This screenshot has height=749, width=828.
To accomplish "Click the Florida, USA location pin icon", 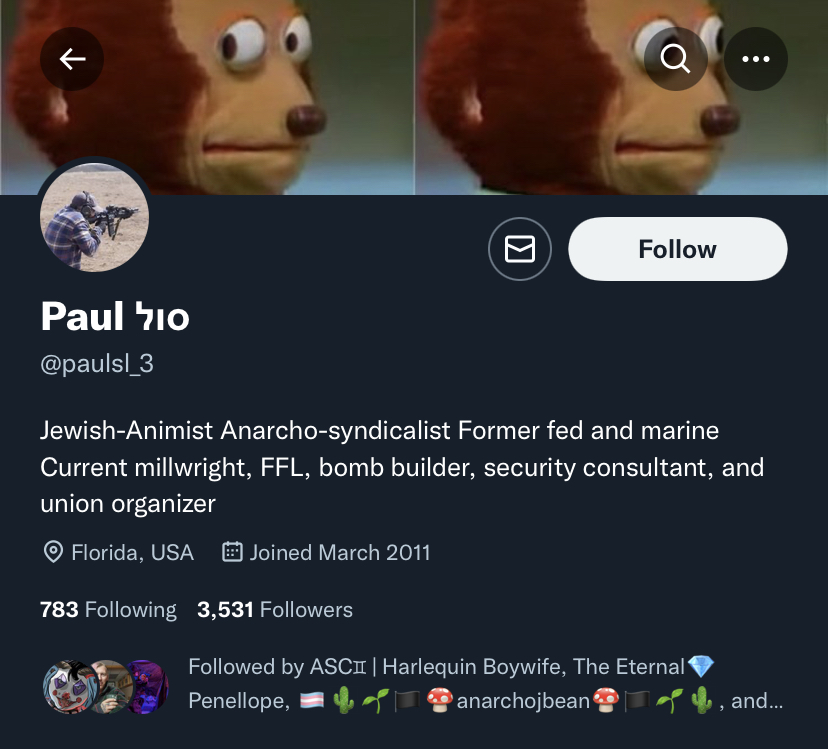I will pos(53,553).
